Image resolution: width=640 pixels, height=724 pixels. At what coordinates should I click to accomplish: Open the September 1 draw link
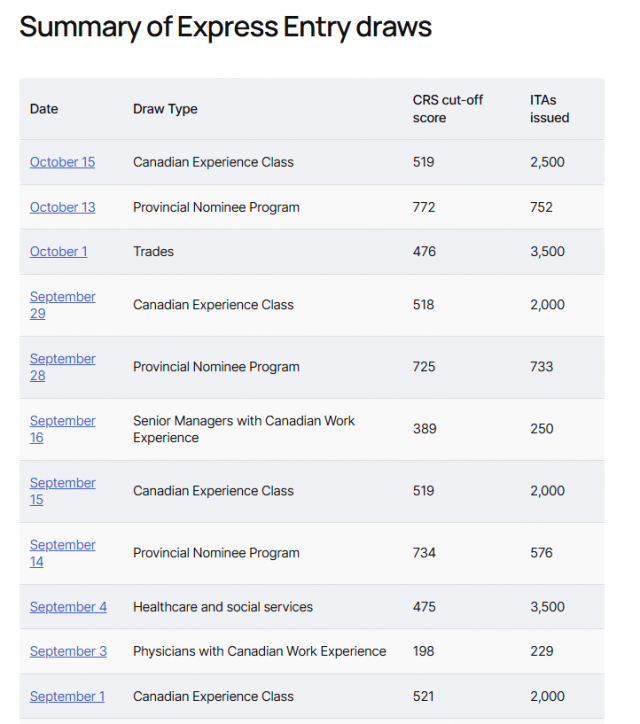(67, 696)
